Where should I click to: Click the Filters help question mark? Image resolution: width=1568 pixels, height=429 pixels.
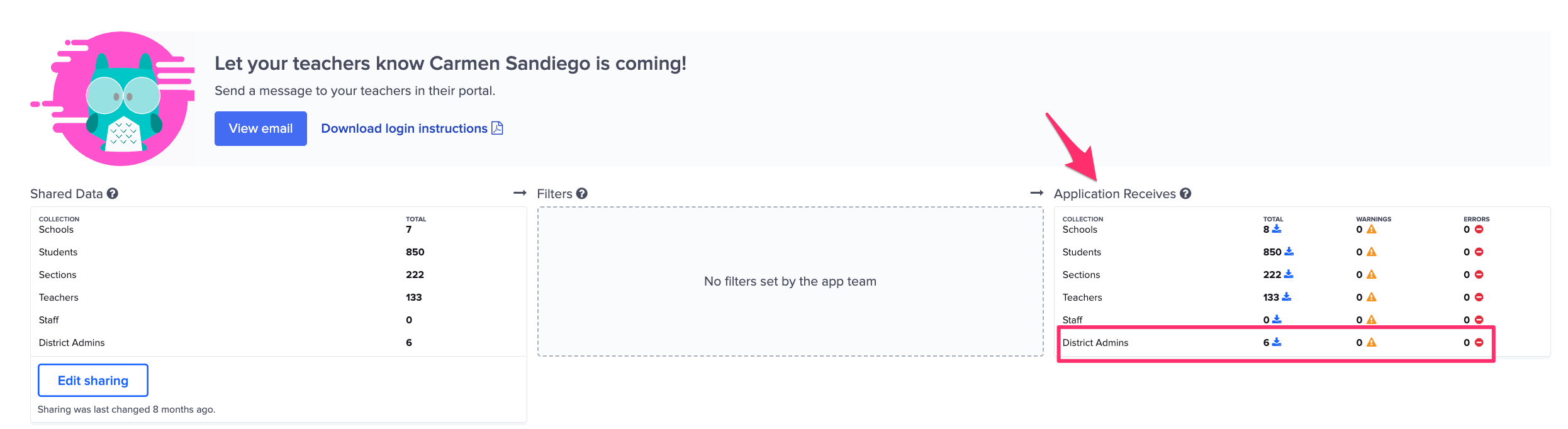point(582,194)
